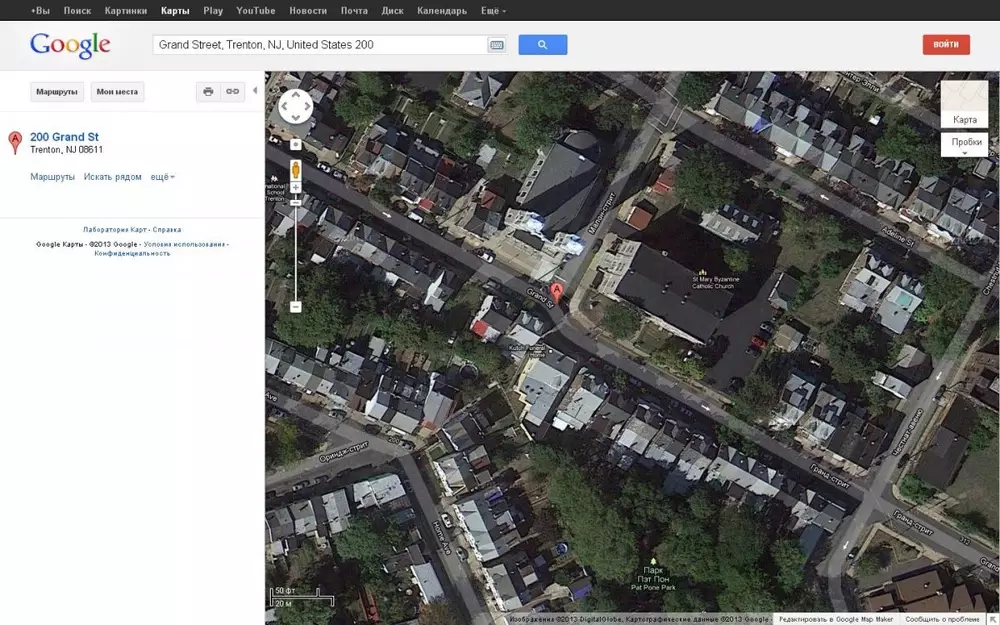1000x625 pixels.
Task: Click the print icon button
Action: tap(208, 92)
